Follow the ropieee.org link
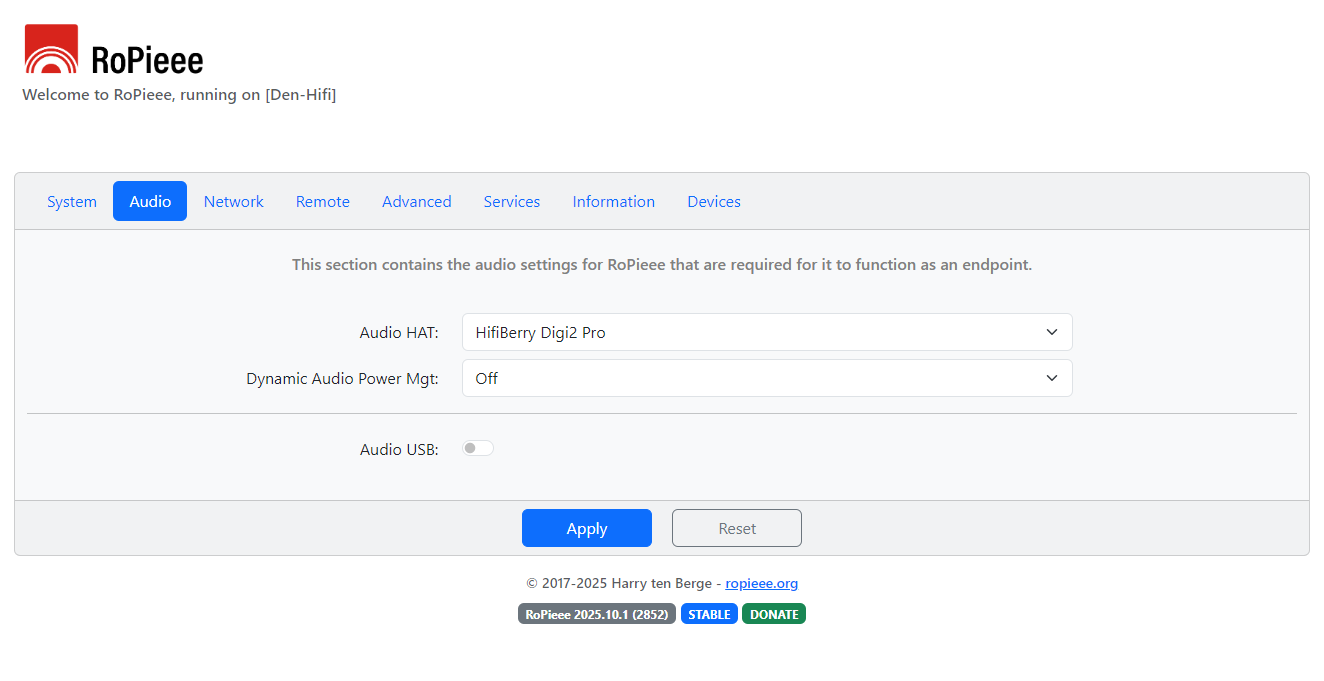This screenshot has height=681, width=1324. [761, 583]
